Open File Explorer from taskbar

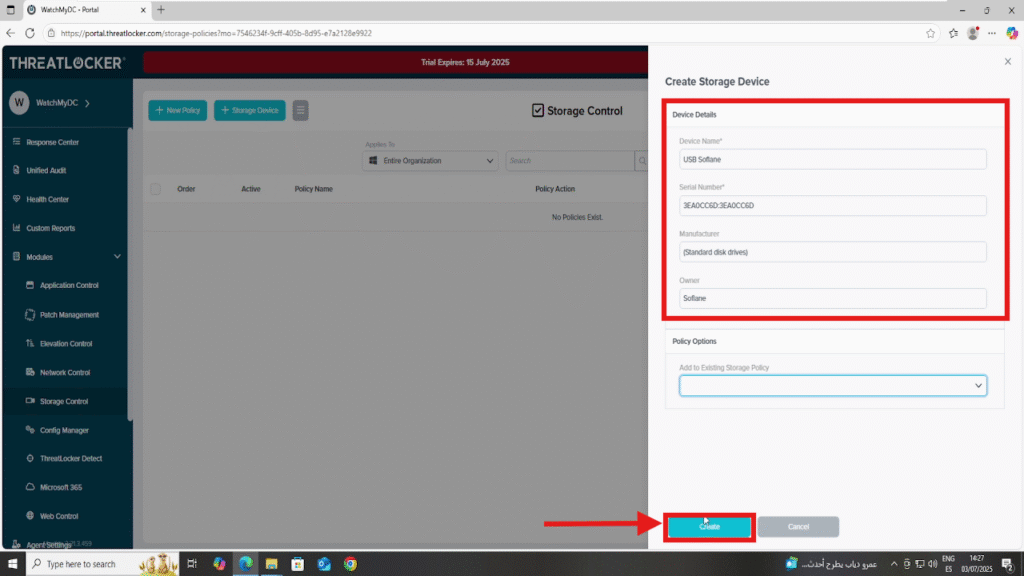click(272, 564)
